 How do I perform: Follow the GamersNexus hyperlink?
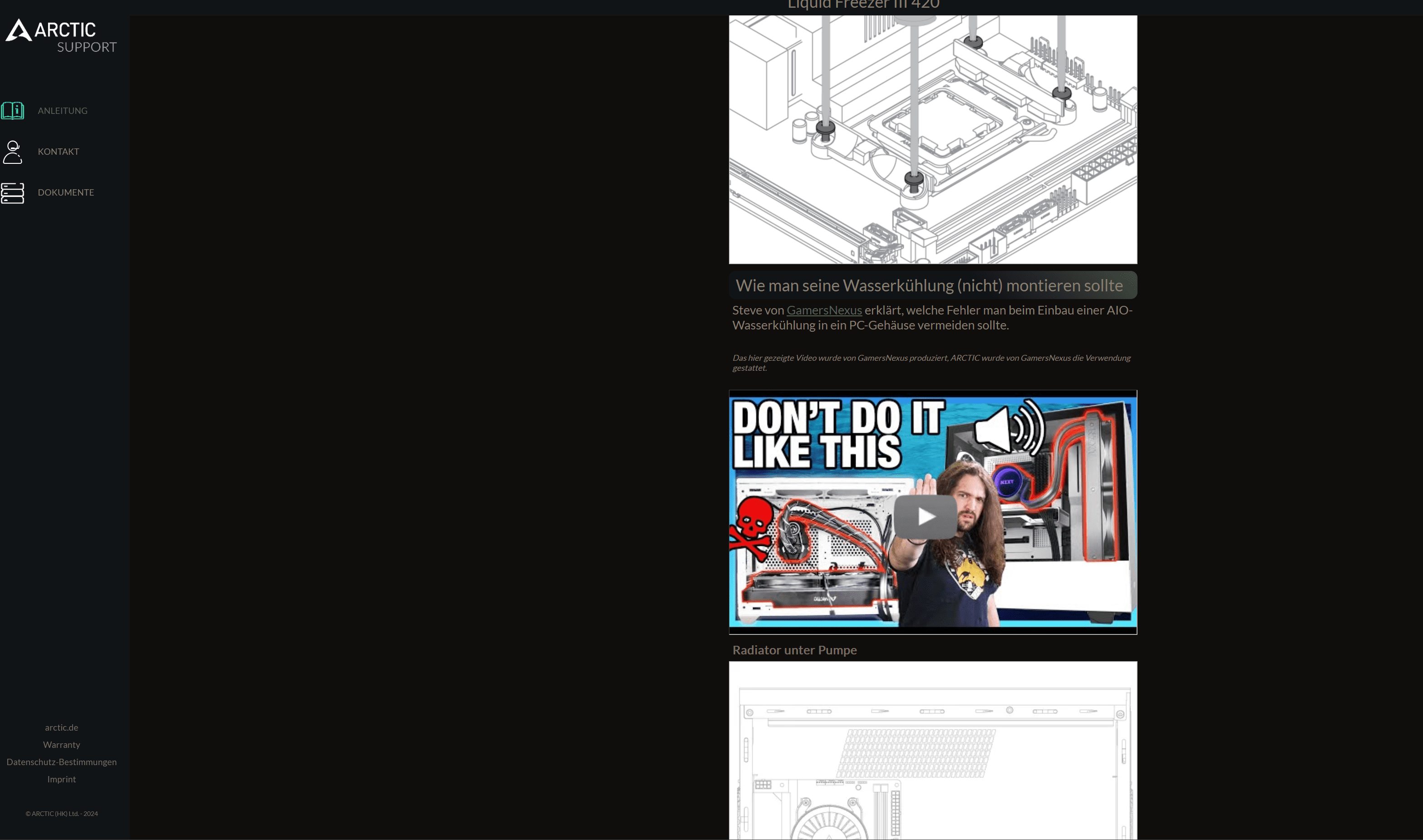tap(823, 310)
